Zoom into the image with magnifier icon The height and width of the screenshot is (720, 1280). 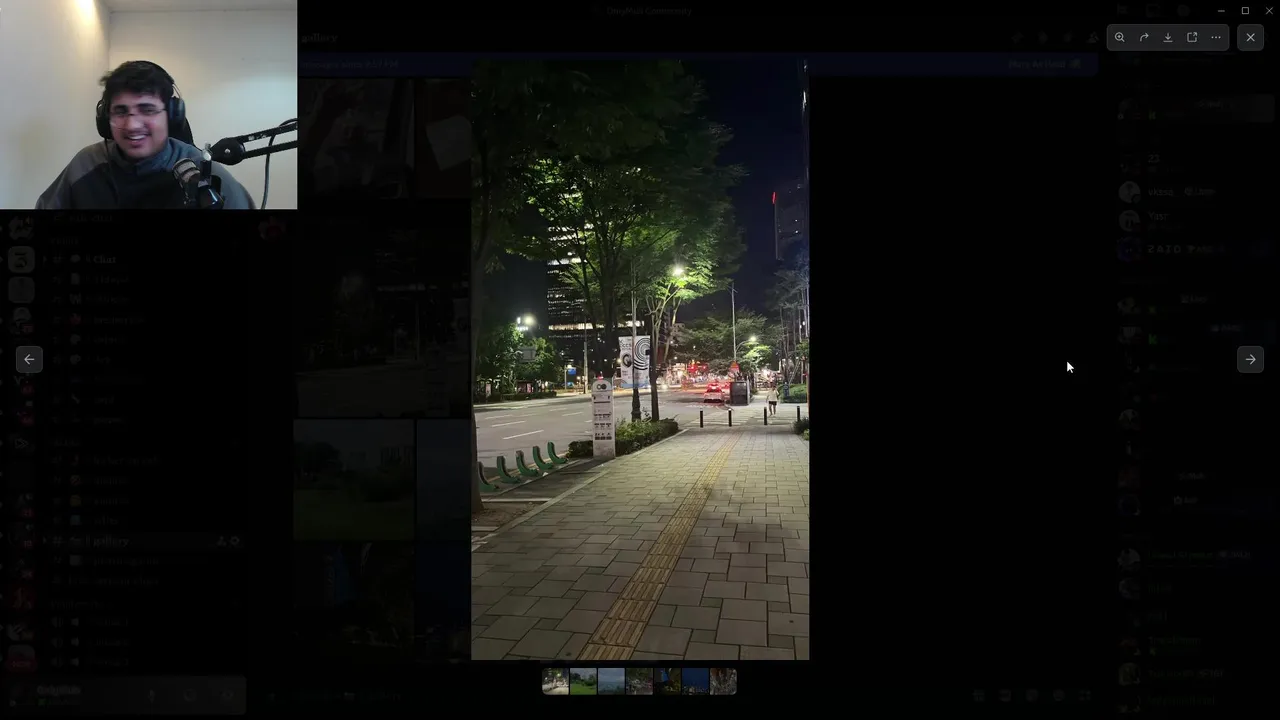point(1120,37)
